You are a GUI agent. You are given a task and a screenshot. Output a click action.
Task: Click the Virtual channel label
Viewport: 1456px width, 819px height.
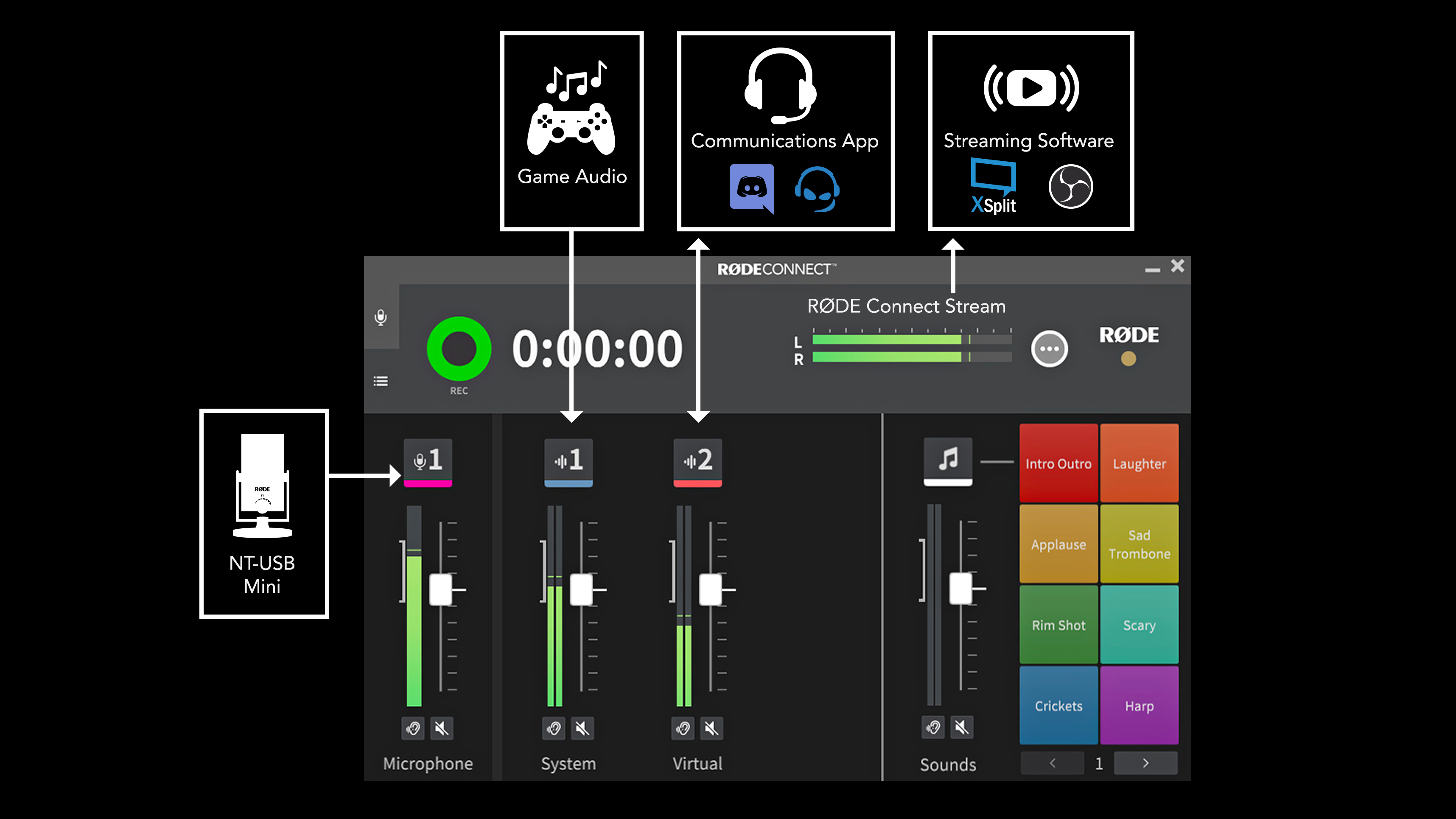pos(697,763)
